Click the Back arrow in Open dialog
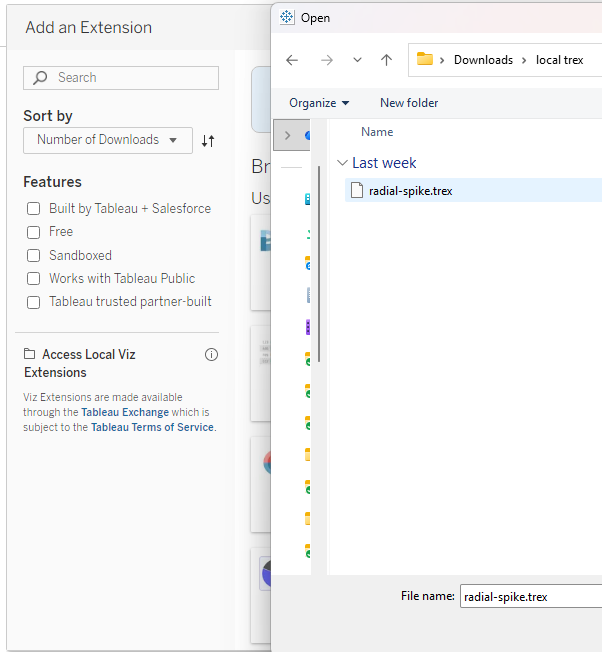 (x=292, y=60)
